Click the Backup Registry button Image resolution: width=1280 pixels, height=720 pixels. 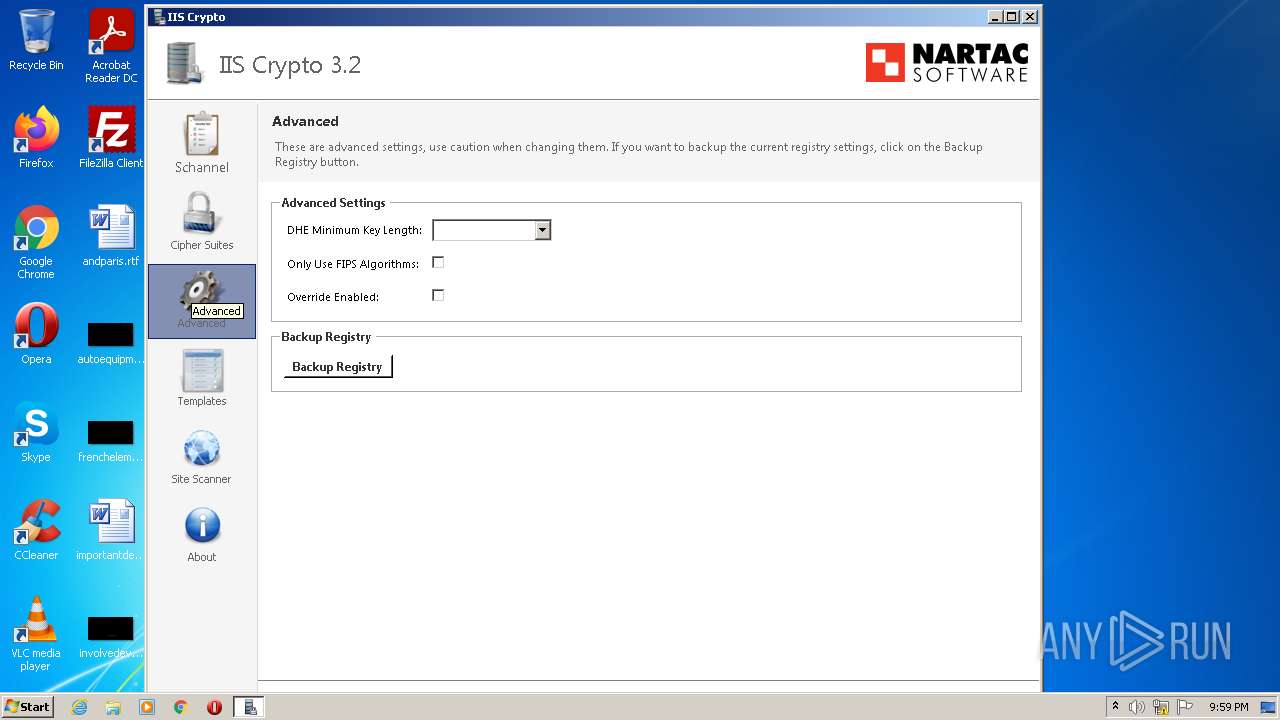point(337,367)
